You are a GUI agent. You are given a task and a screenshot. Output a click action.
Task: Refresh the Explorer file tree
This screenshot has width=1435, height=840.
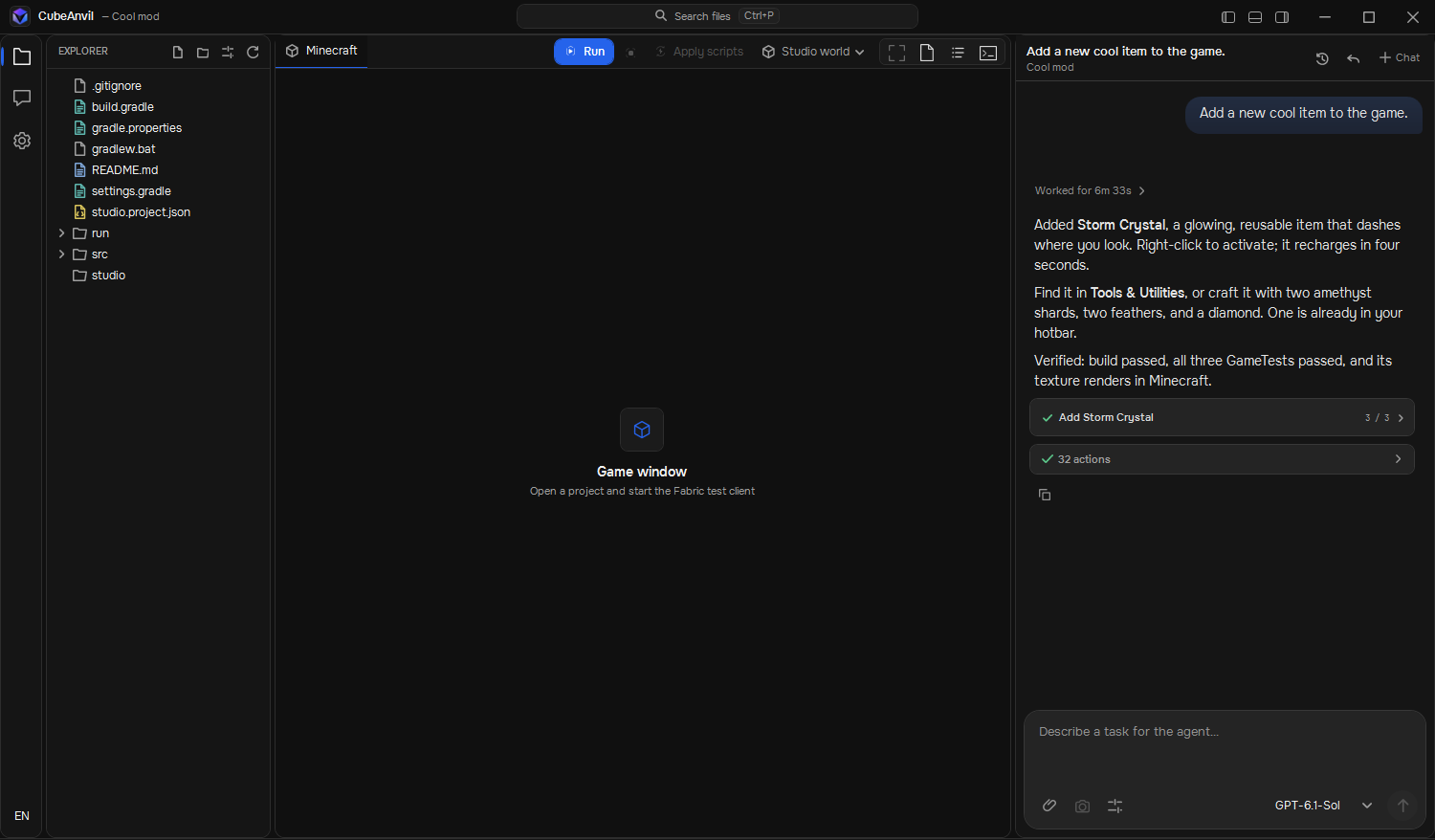tap(253, 53)
